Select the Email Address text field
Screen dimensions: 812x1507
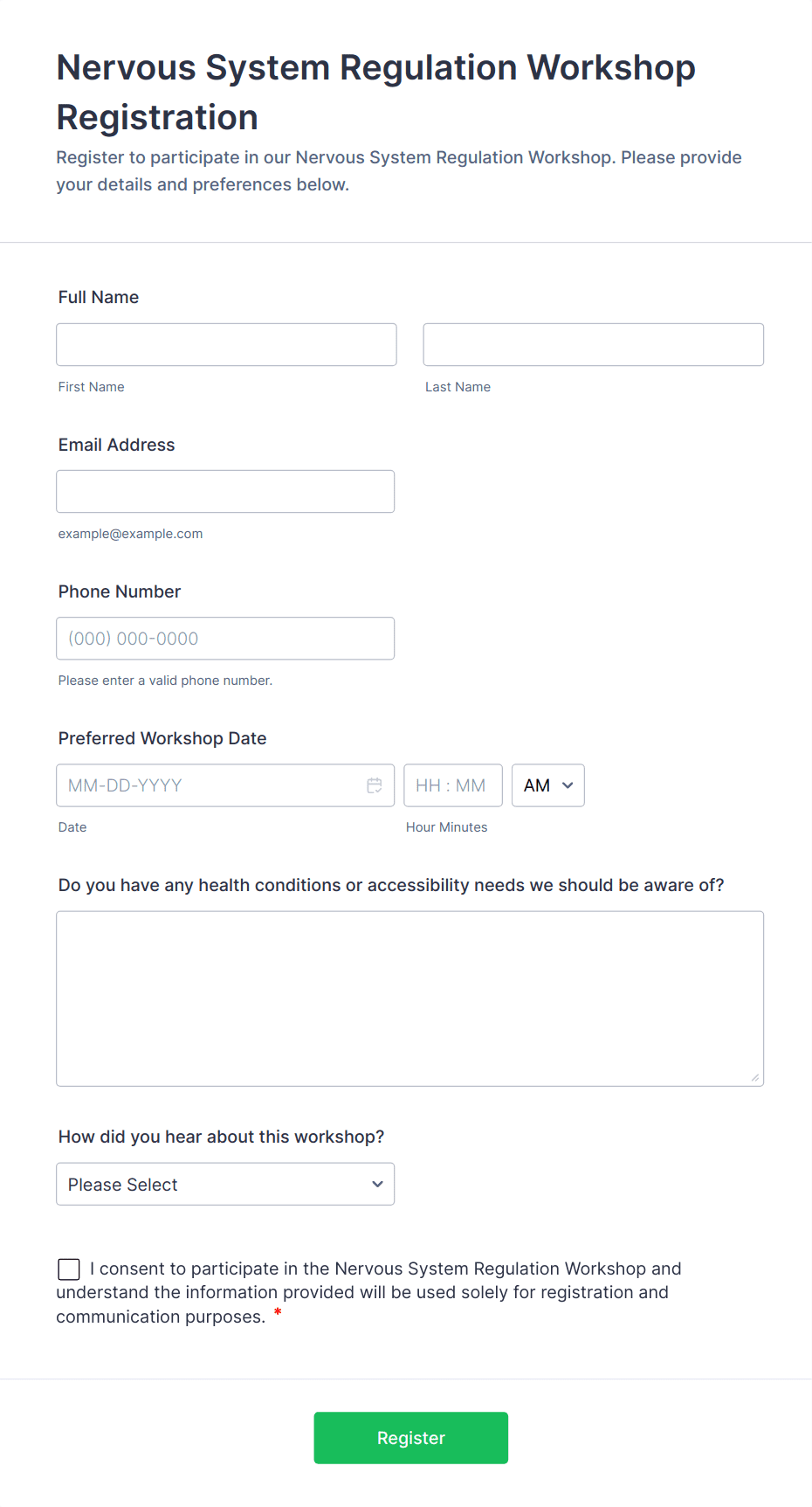[225, 491]
